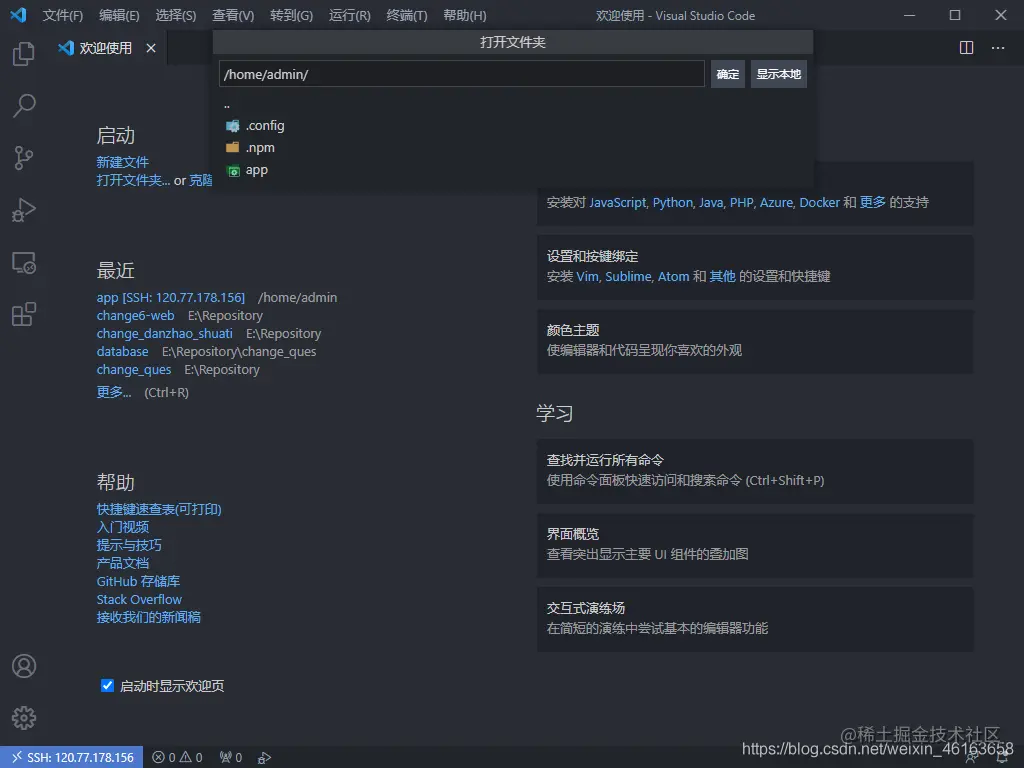Open the Source Control view

pyautogui.click(x=24, y=158)
